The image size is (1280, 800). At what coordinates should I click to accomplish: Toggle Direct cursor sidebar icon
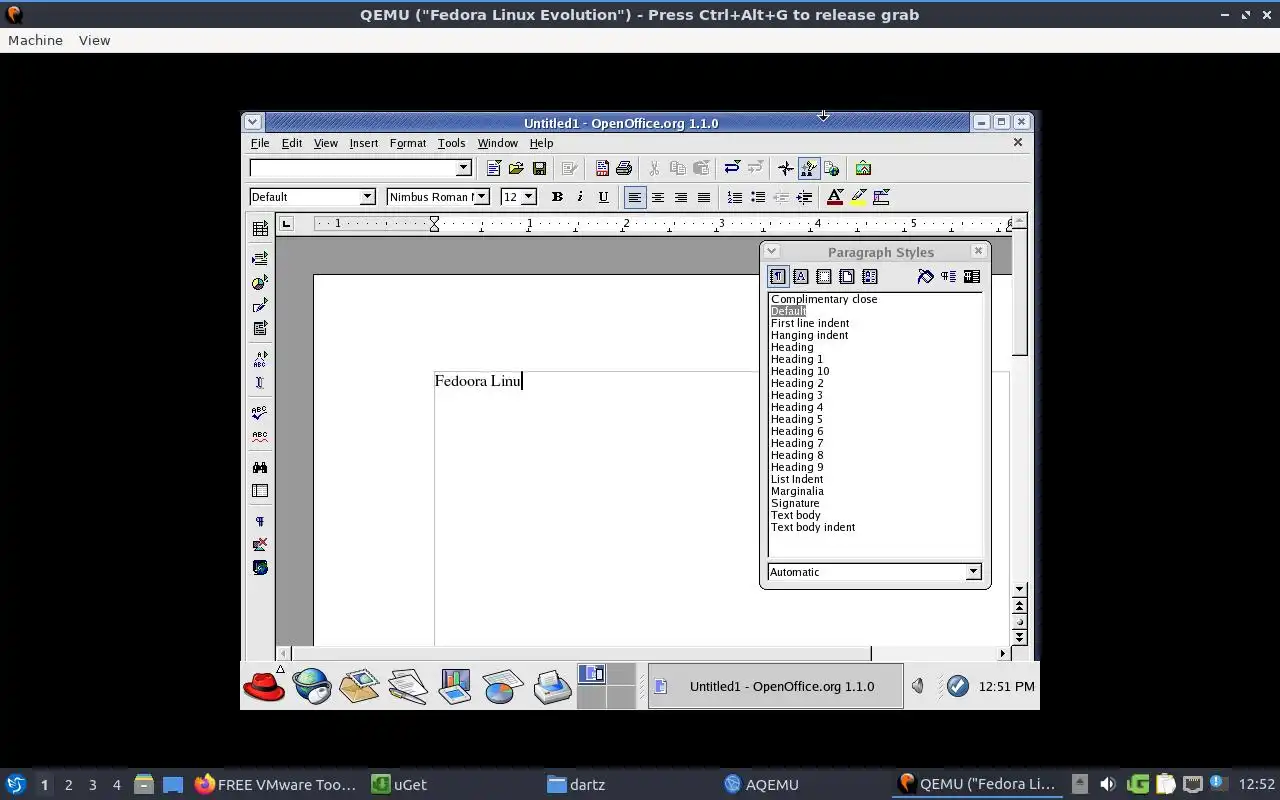click(260, 382)
